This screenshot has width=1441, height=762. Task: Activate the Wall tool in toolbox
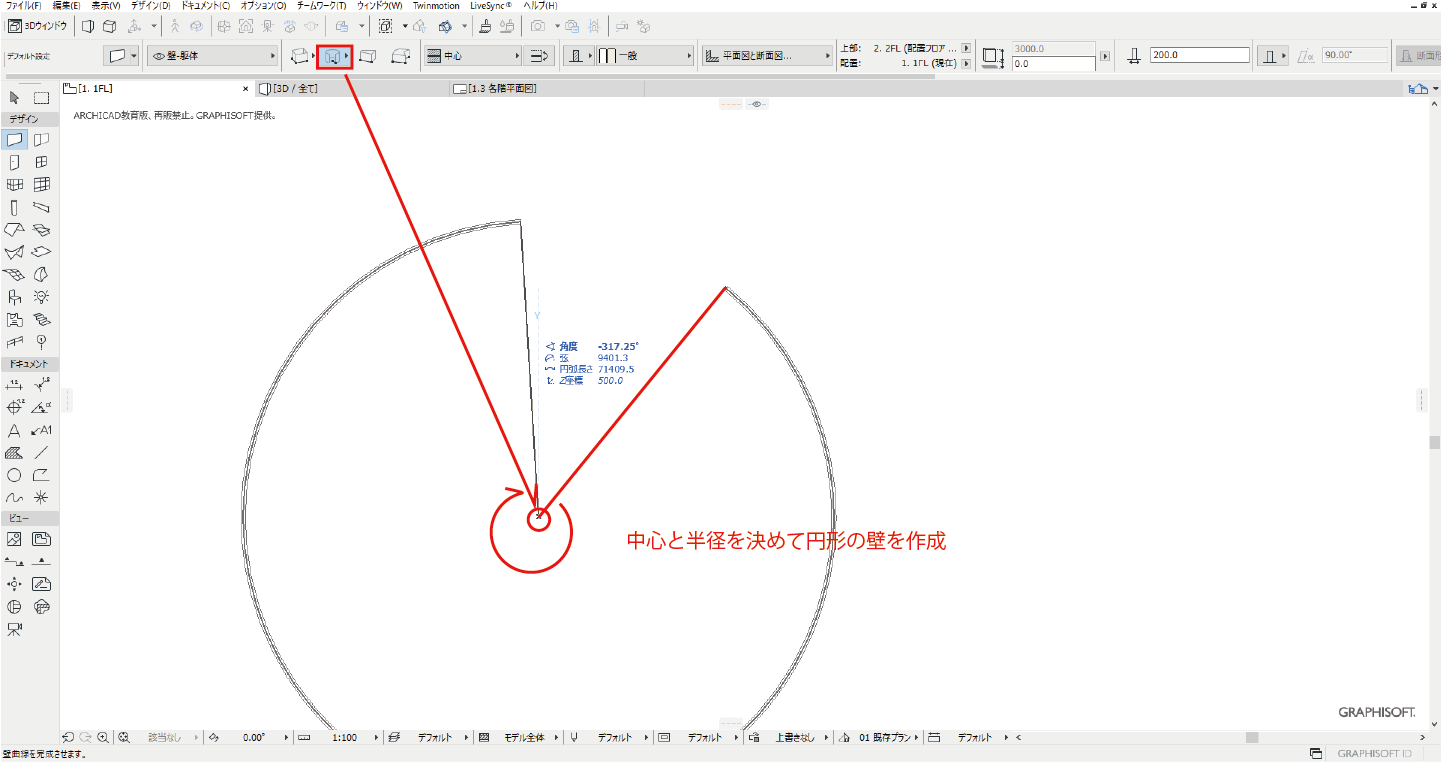[14, 140]
